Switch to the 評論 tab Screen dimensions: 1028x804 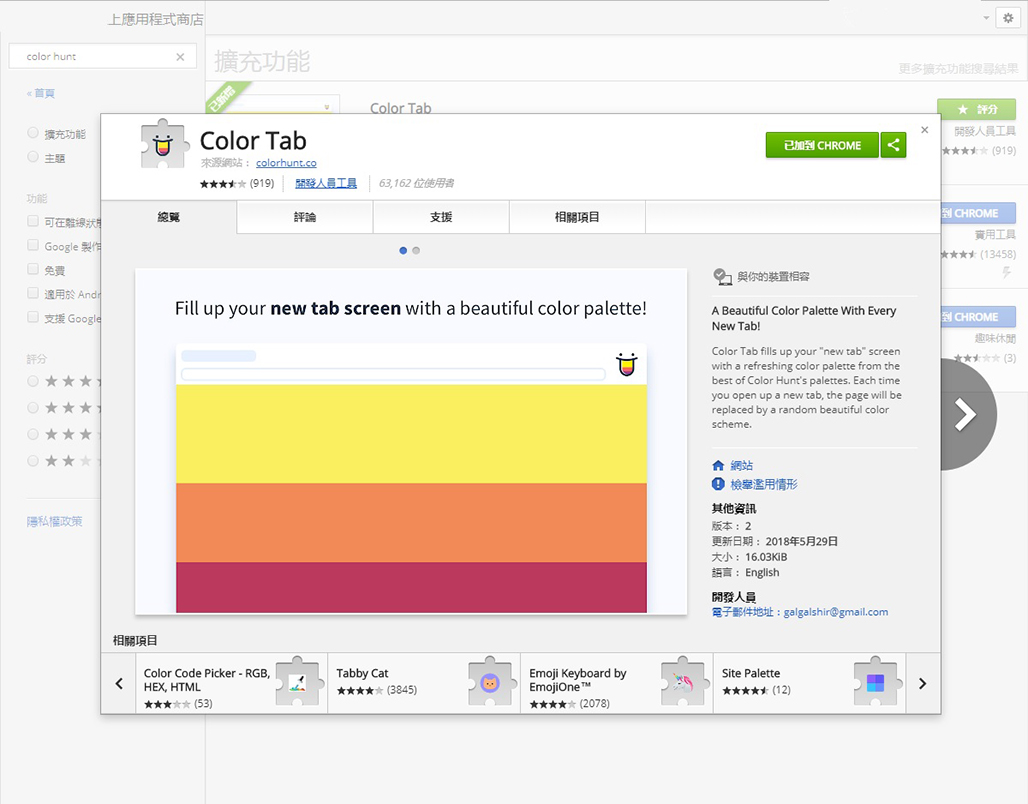click(305, 217)
